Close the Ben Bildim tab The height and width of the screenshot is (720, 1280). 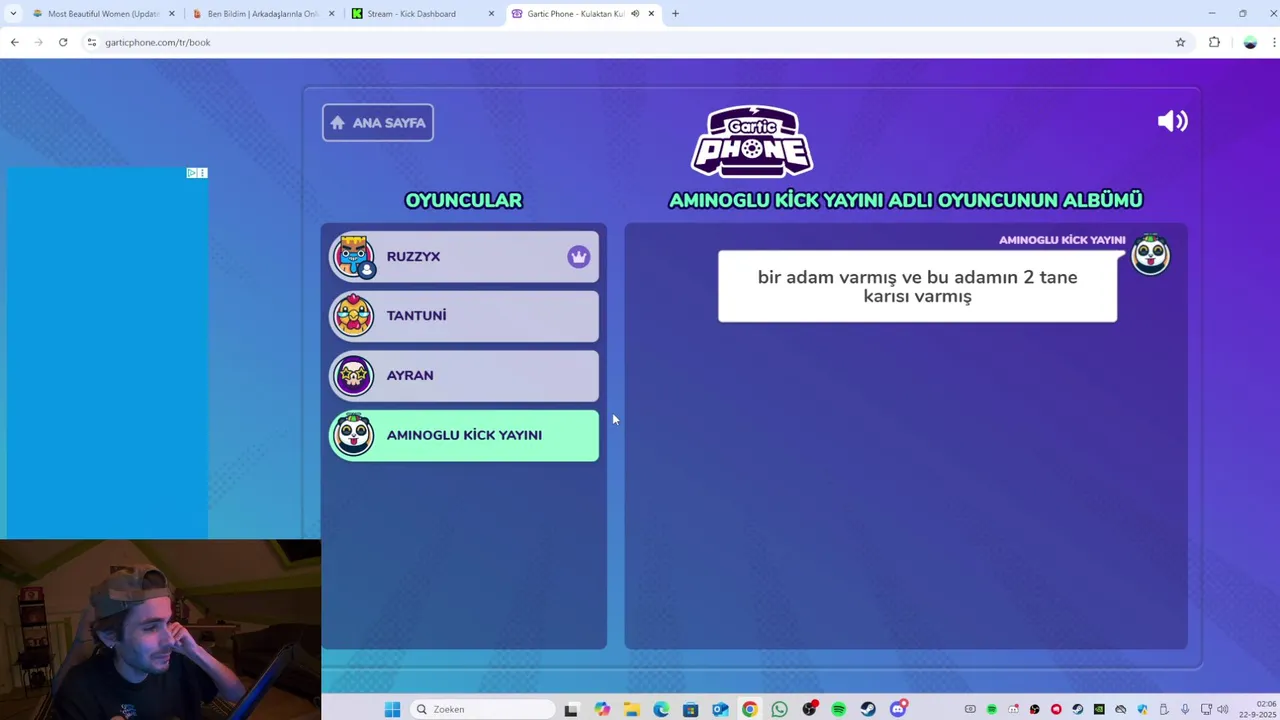[331, 14]
